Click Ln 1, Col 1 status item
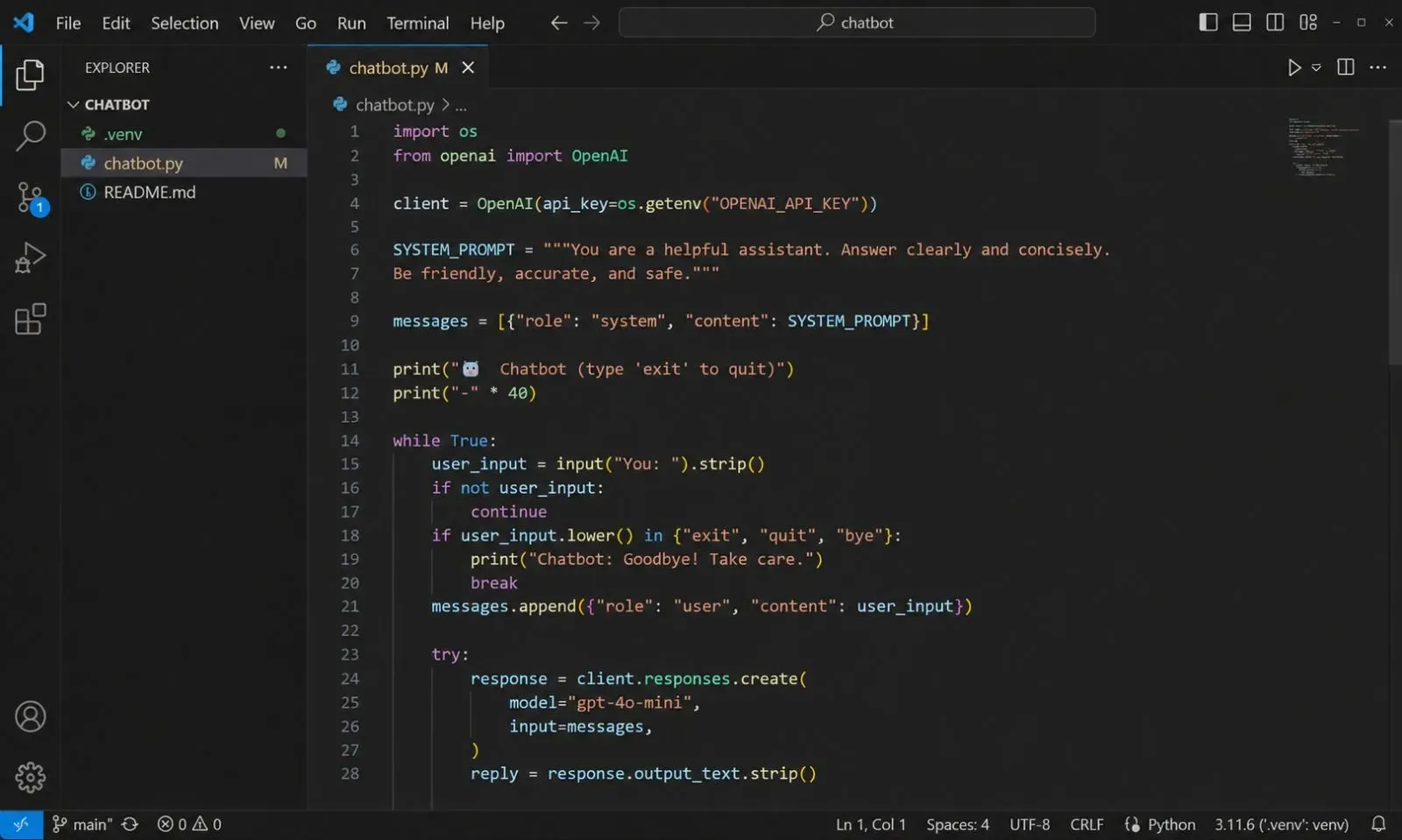Image resolution: width=1402 pixels, height=840 pixels. point(871,824)
